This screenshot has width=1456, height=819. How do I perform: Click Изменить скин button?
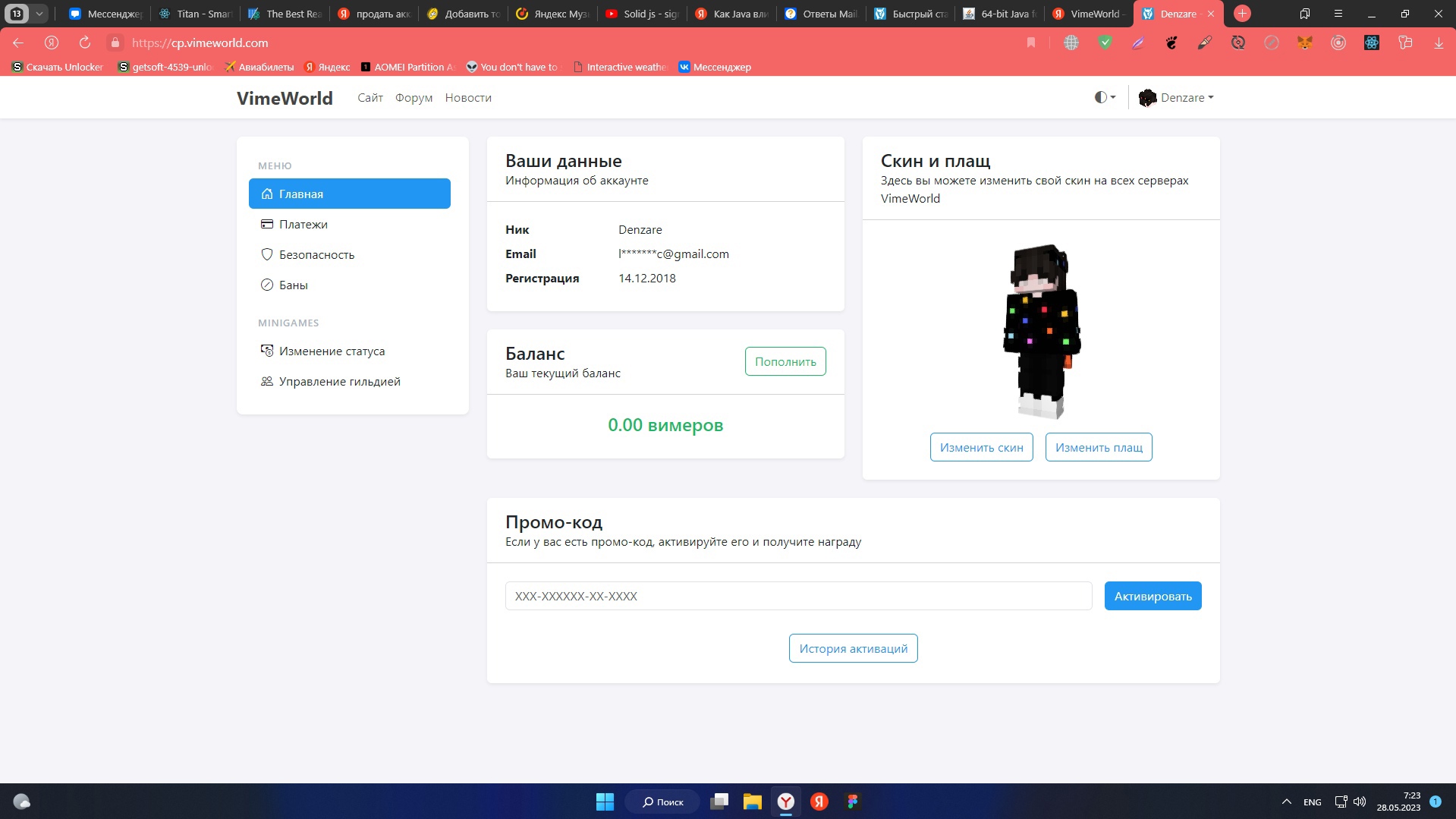tap(981, 447)
